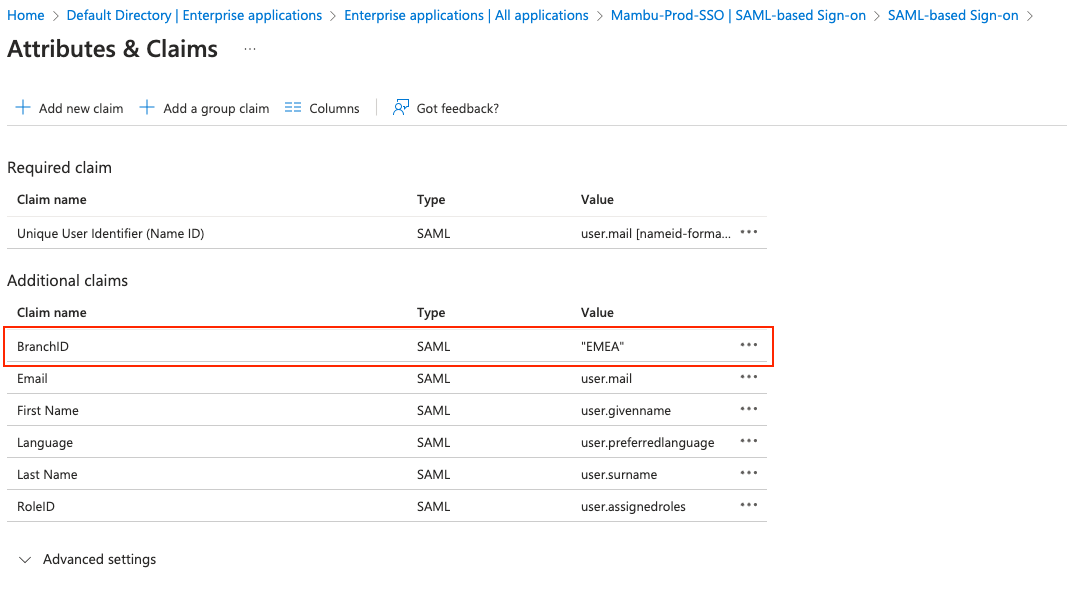Open the ellipsis menu on the BranchID row
1067x601 pixels.
pos(748,345)
